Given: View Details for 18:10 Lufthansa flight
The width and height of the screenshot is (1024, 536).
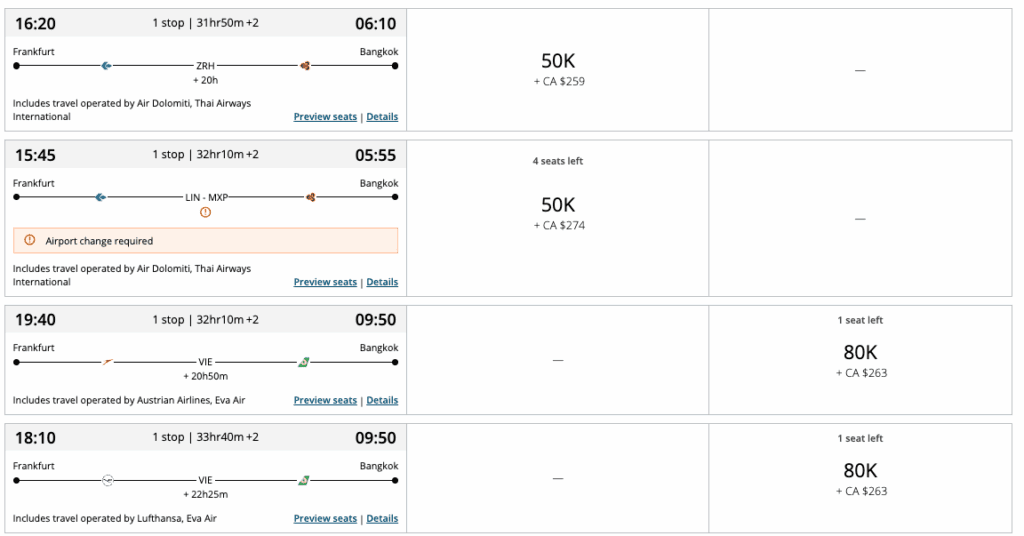Looking at the screenshot, I should 382,518.
